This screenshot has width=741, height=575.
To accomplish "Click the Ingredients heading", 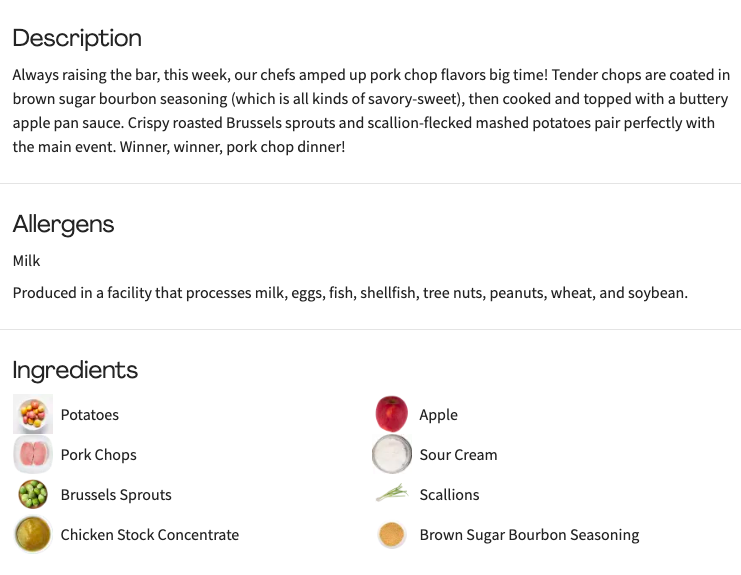I will [x=75, y=370].
